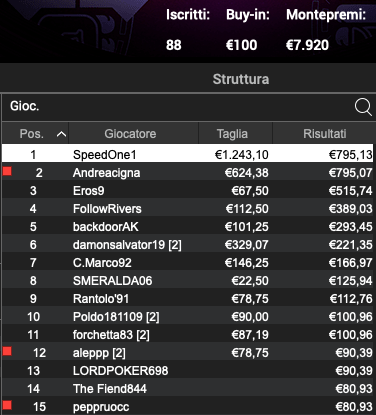Select SMERALDA06 in the standings

click(188, 281)
